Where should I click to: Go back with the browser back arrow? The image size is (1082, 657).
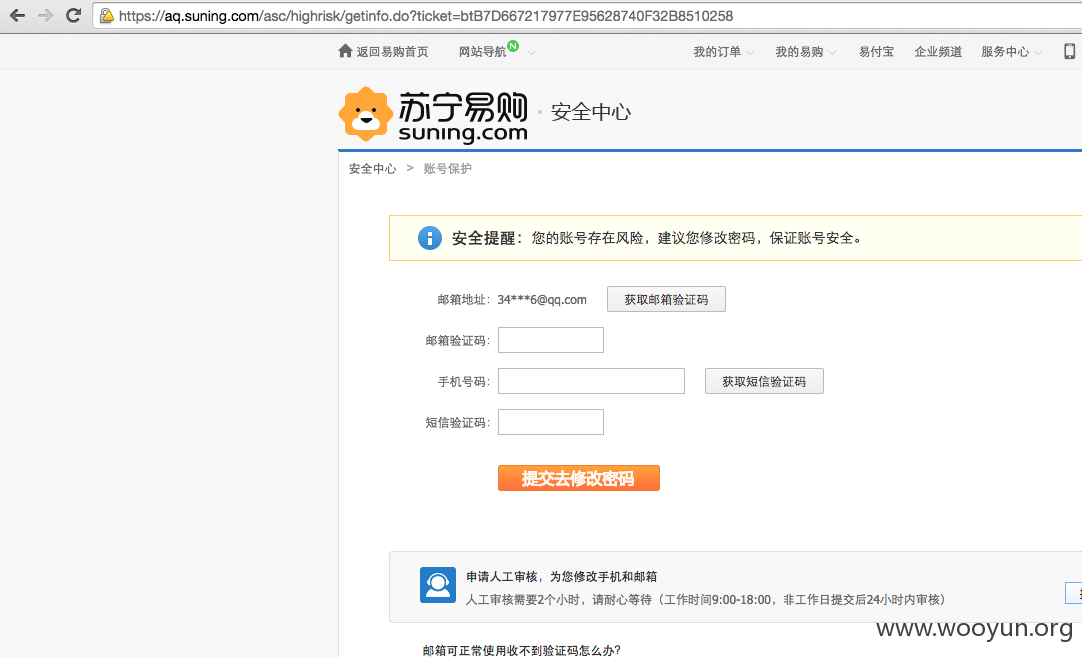point(17,15)
